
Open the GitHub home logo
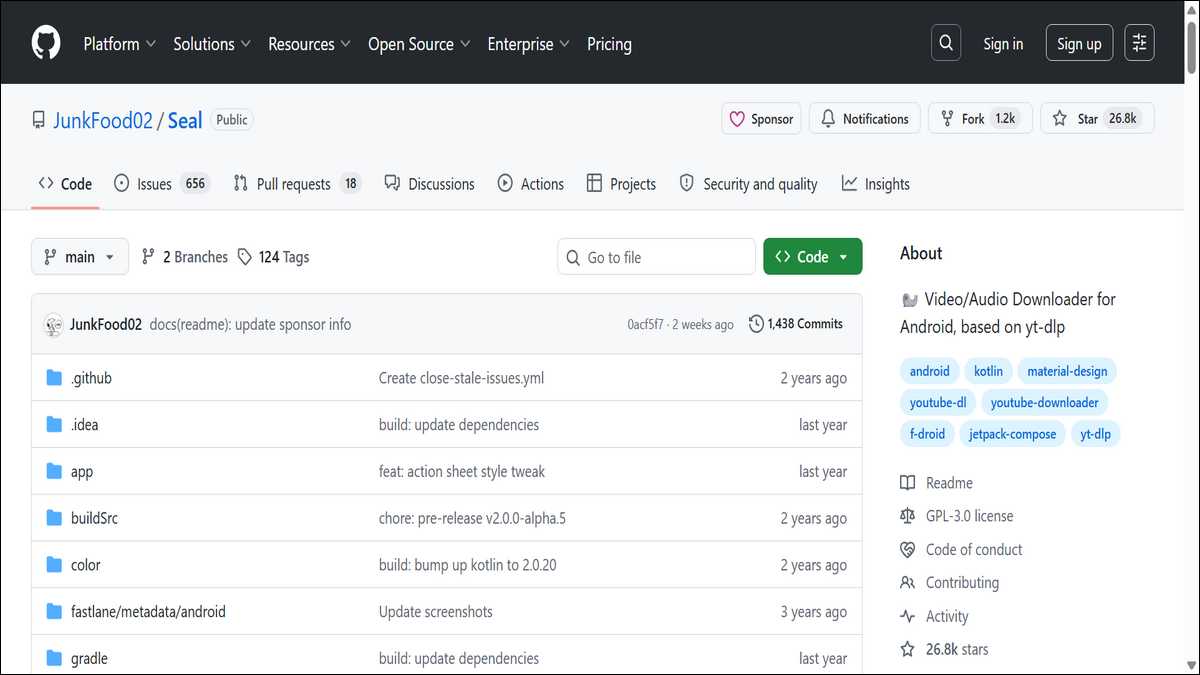click(46, 43)
